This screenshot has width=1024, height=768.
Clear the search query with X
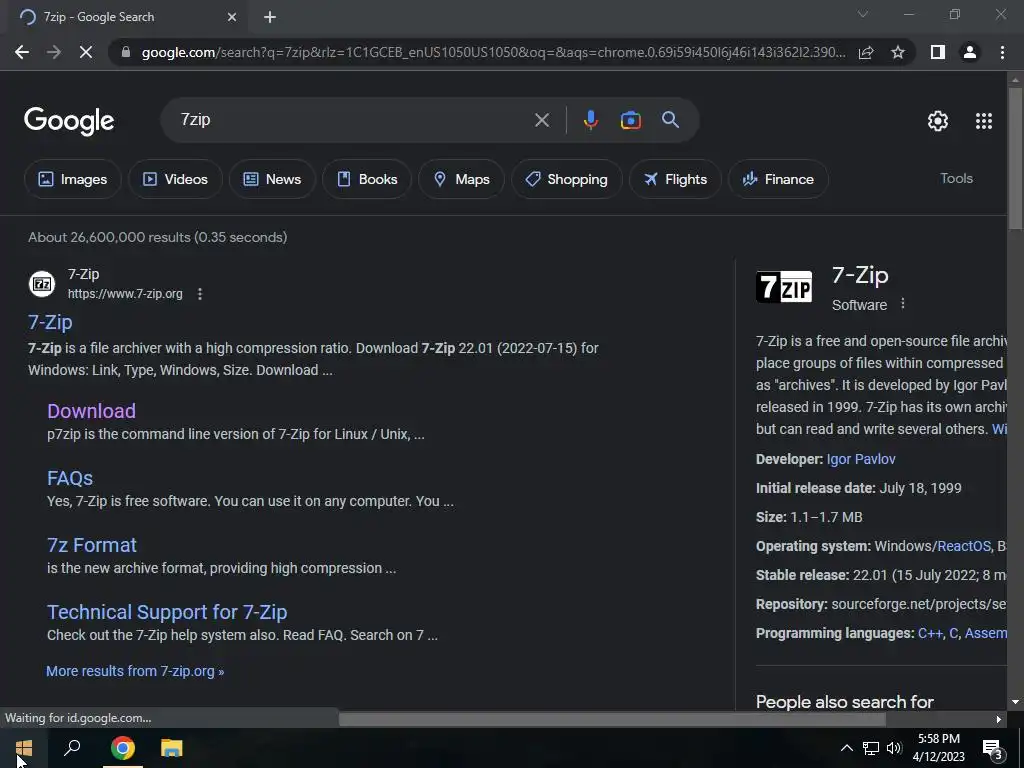point(541,120)
